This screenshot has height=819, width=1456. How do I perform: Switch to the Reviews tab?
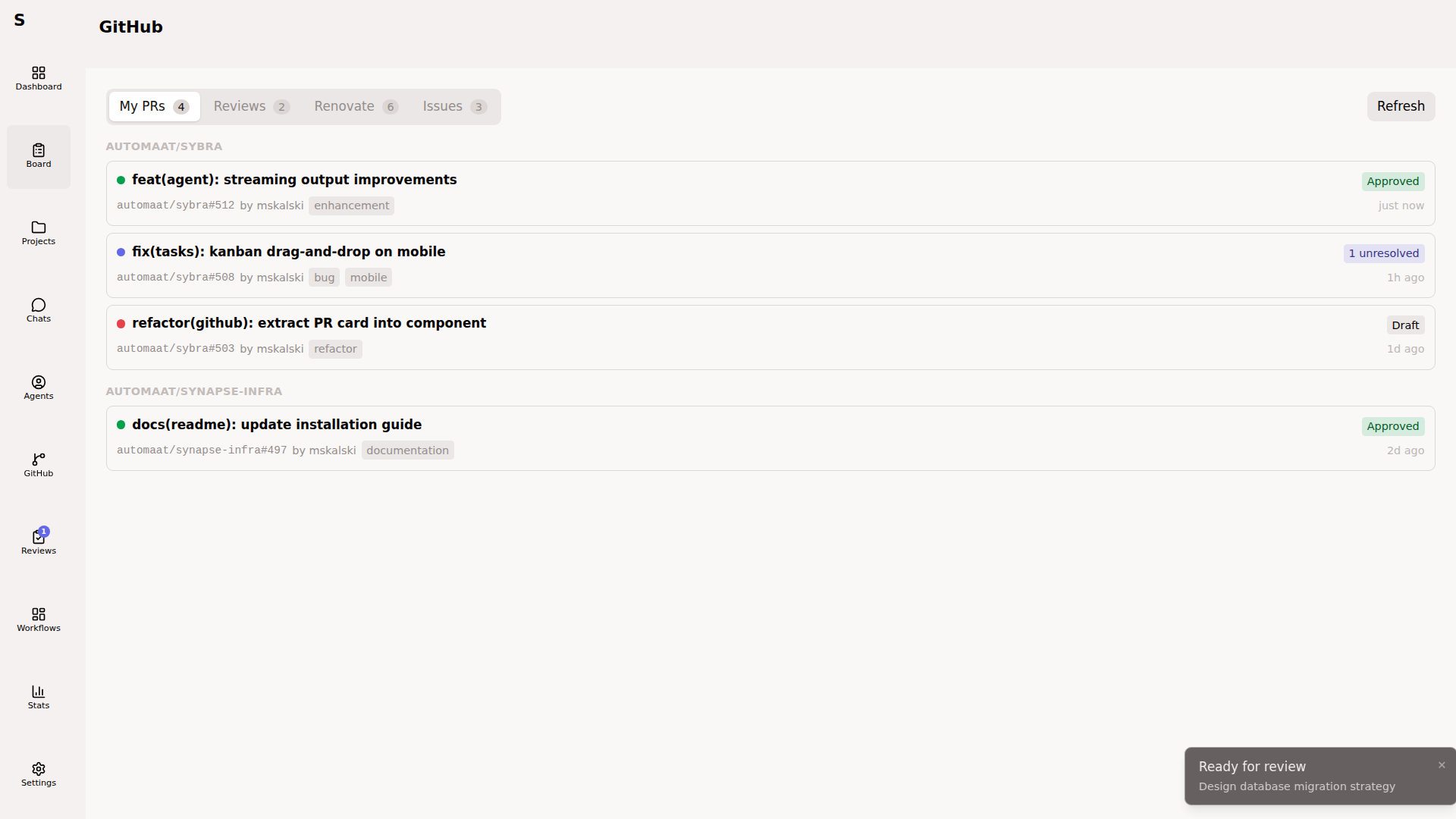[251, 106]
